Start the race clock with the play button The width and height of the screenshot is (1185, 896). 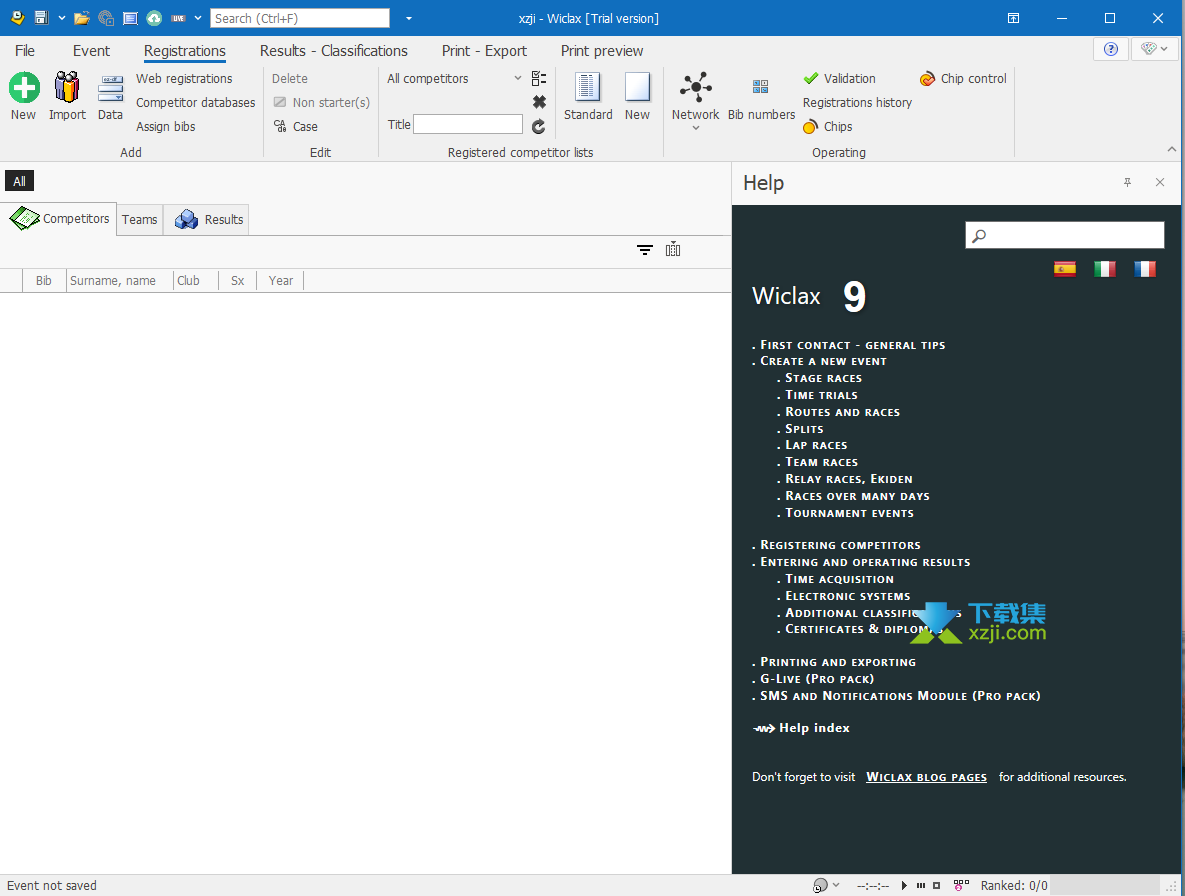[x=905, y=885]
